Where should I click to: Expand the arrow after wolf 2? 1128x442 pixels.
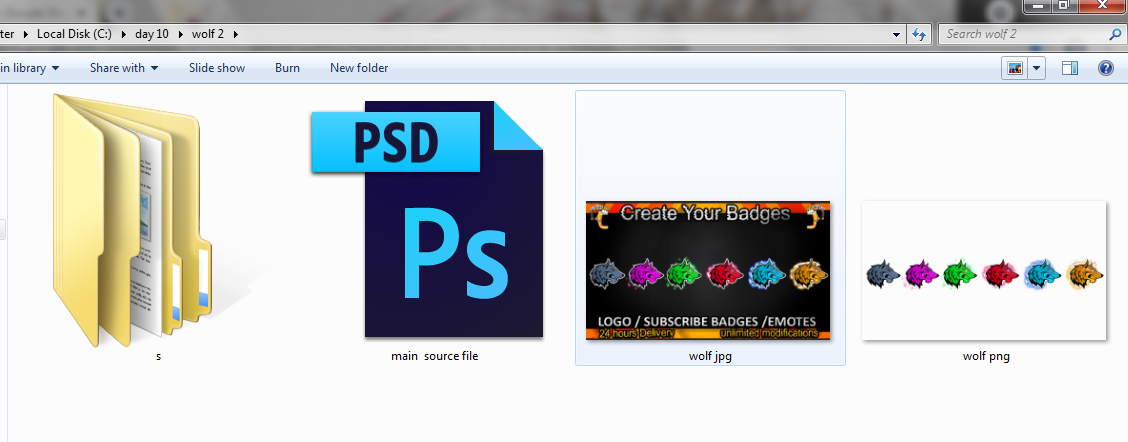pyautogui.click(x=235, y=34)
